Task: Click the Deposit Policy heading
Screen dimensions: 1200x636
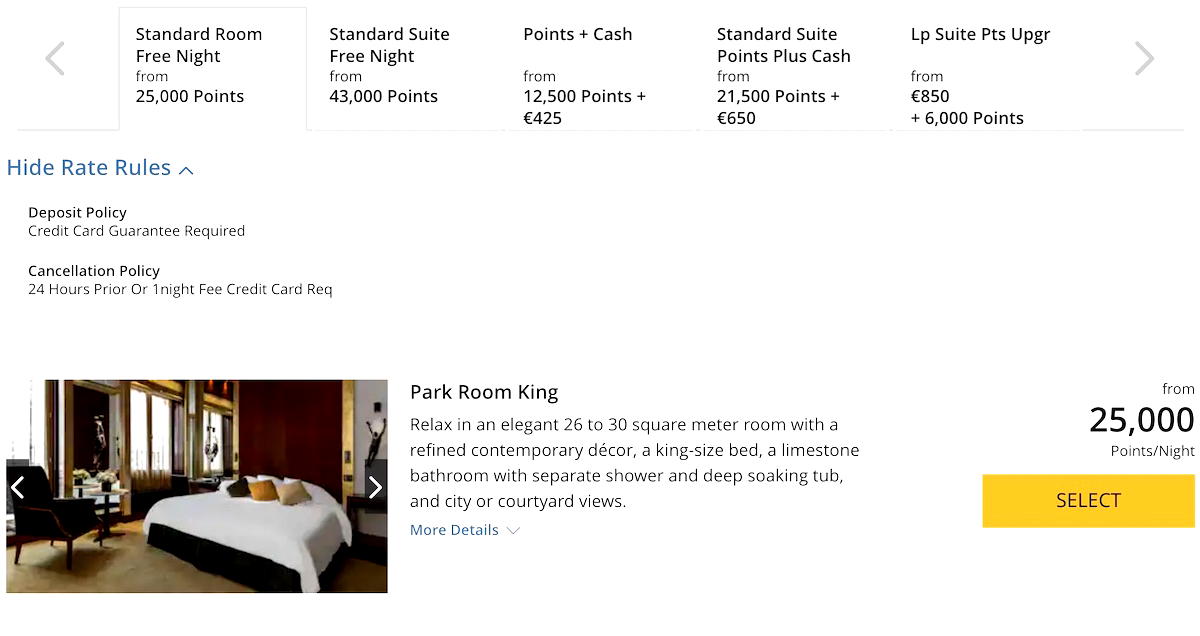Action: coord(77,212)
